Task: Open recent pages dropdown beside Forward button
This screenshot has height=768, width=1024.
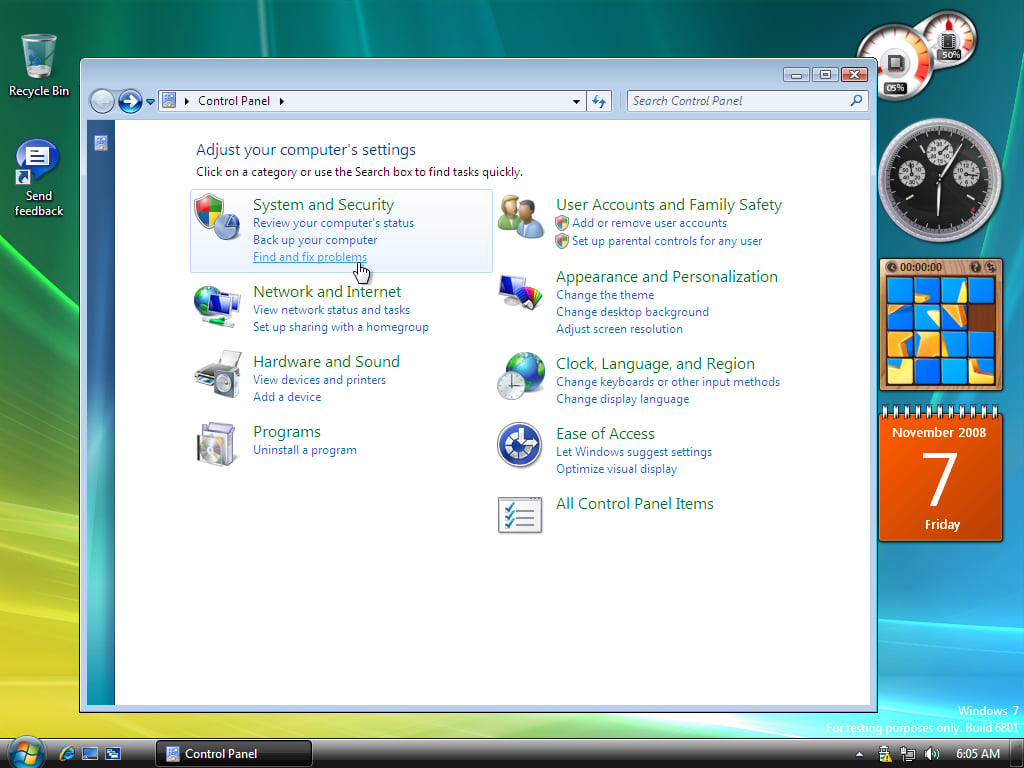Action: tap(150, 102)
